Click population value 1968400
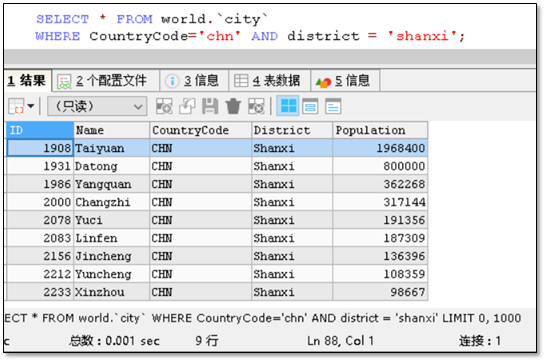The width and height of the screenshot is (546, 362). [x=380, y=148]
